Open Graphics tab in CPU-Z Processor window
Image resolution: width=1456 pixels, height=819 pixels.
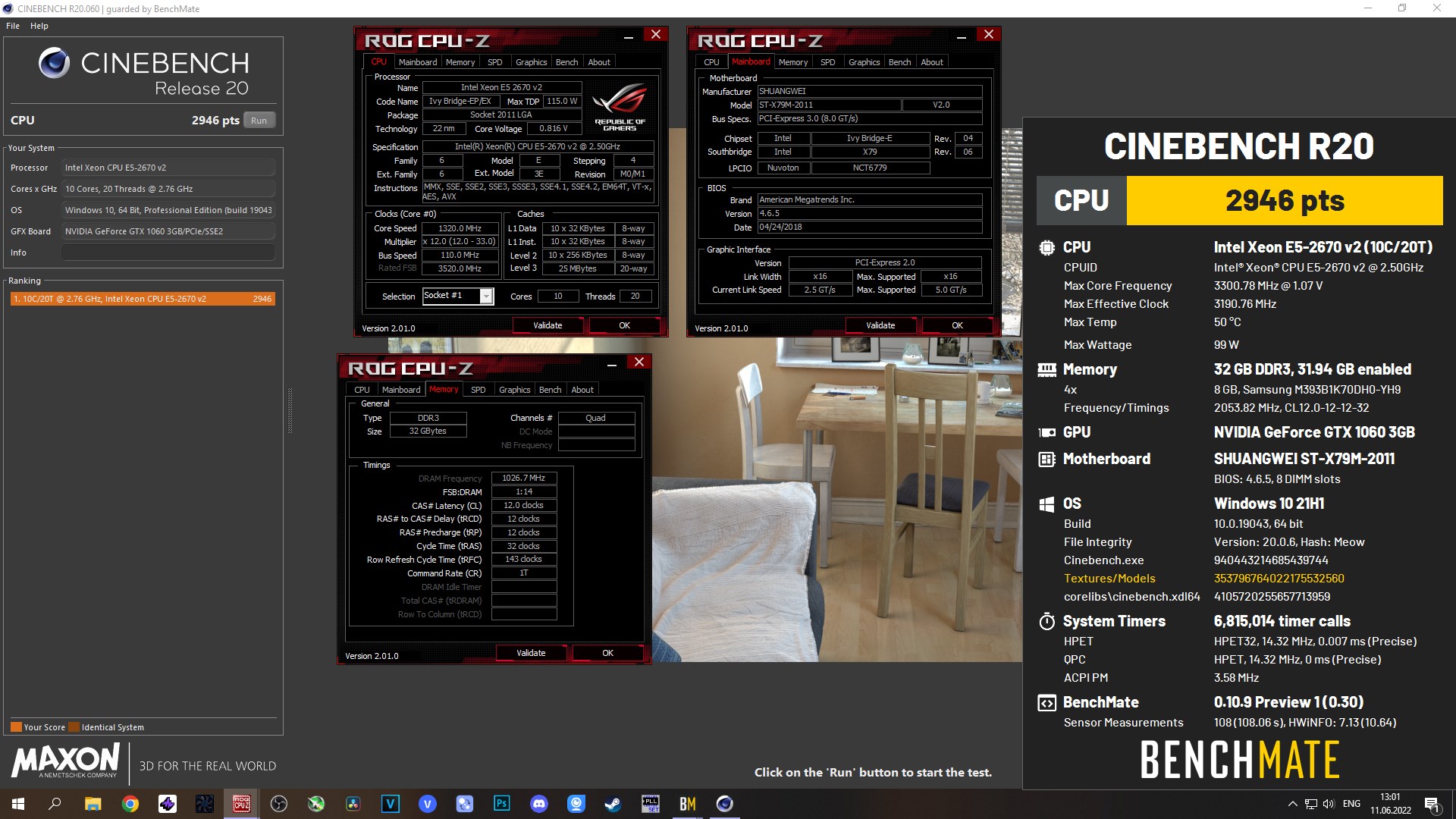click(531, 62)
